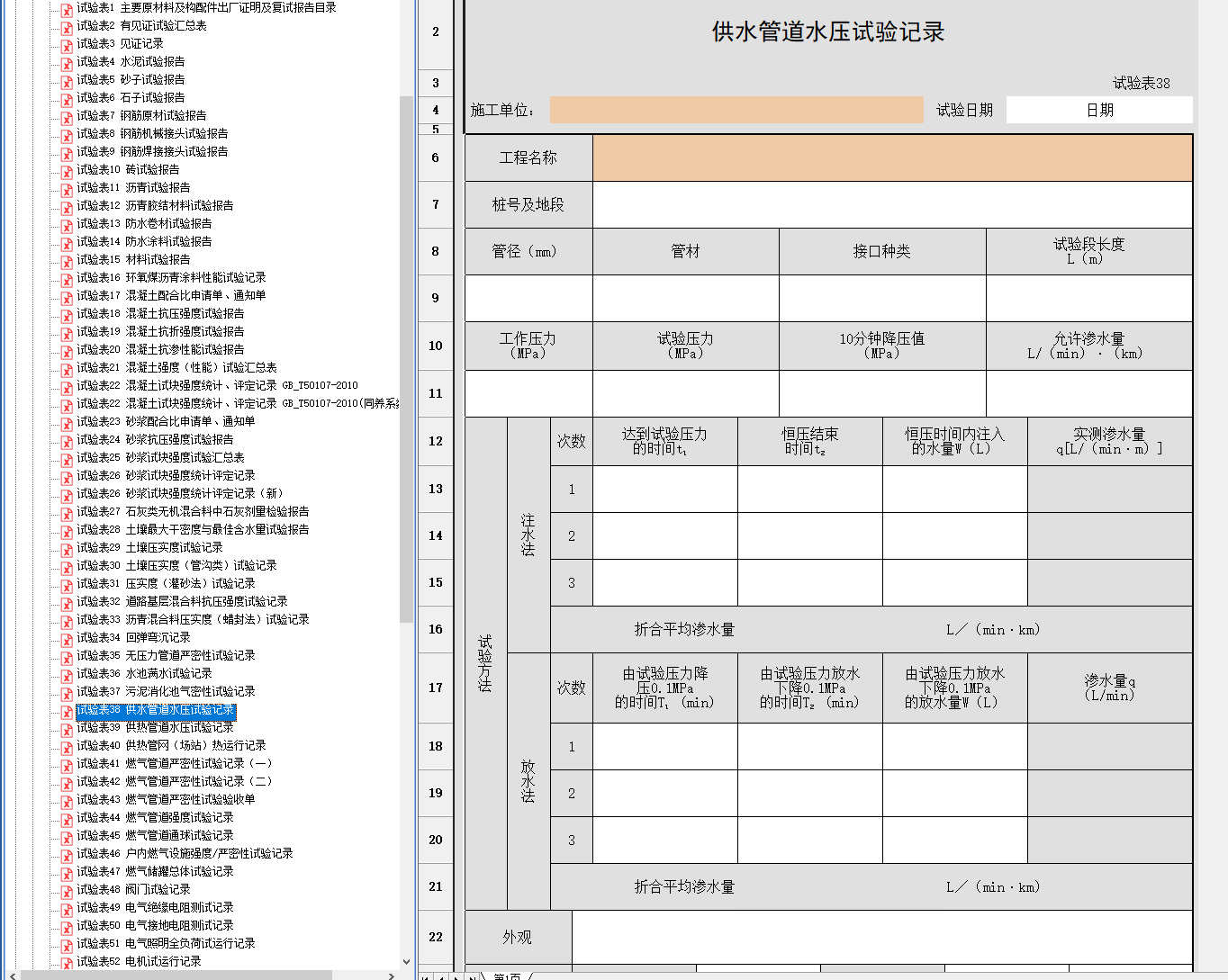Click the icon beside 试验表15 材料试验报告

pyautogui.click(x=67, y=261)
